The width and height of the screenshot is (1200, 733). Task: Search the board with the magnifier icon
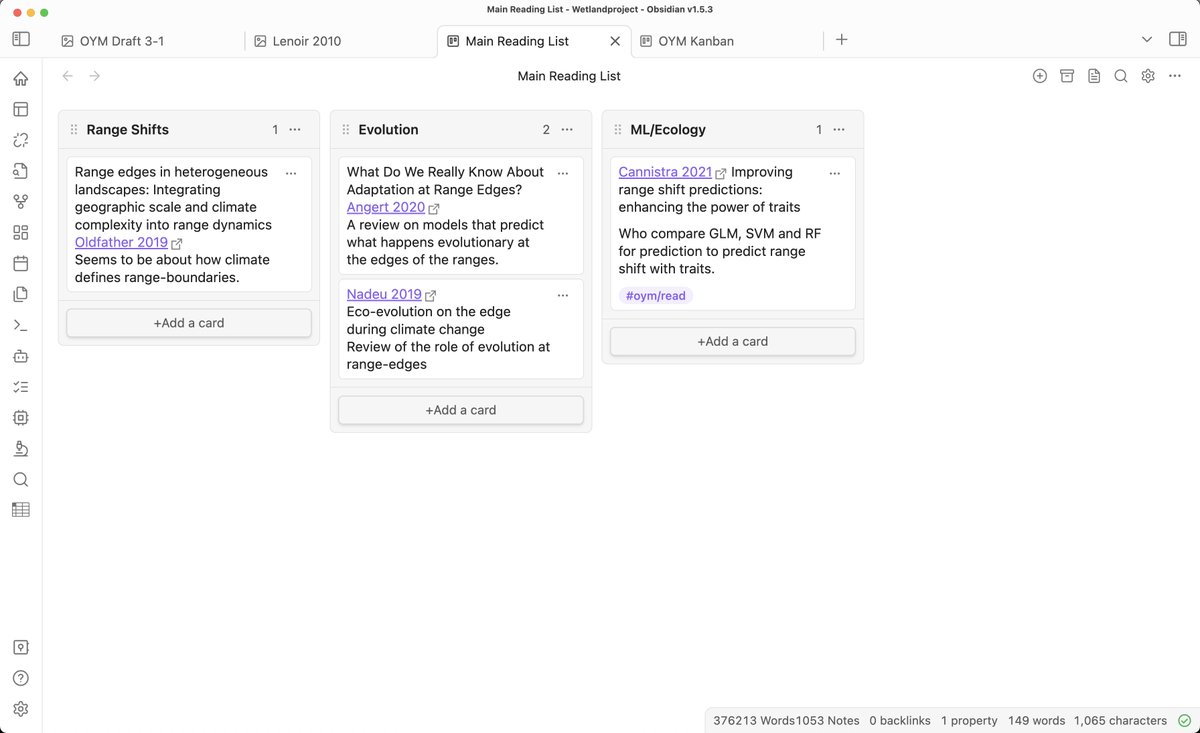[1120, 75]
